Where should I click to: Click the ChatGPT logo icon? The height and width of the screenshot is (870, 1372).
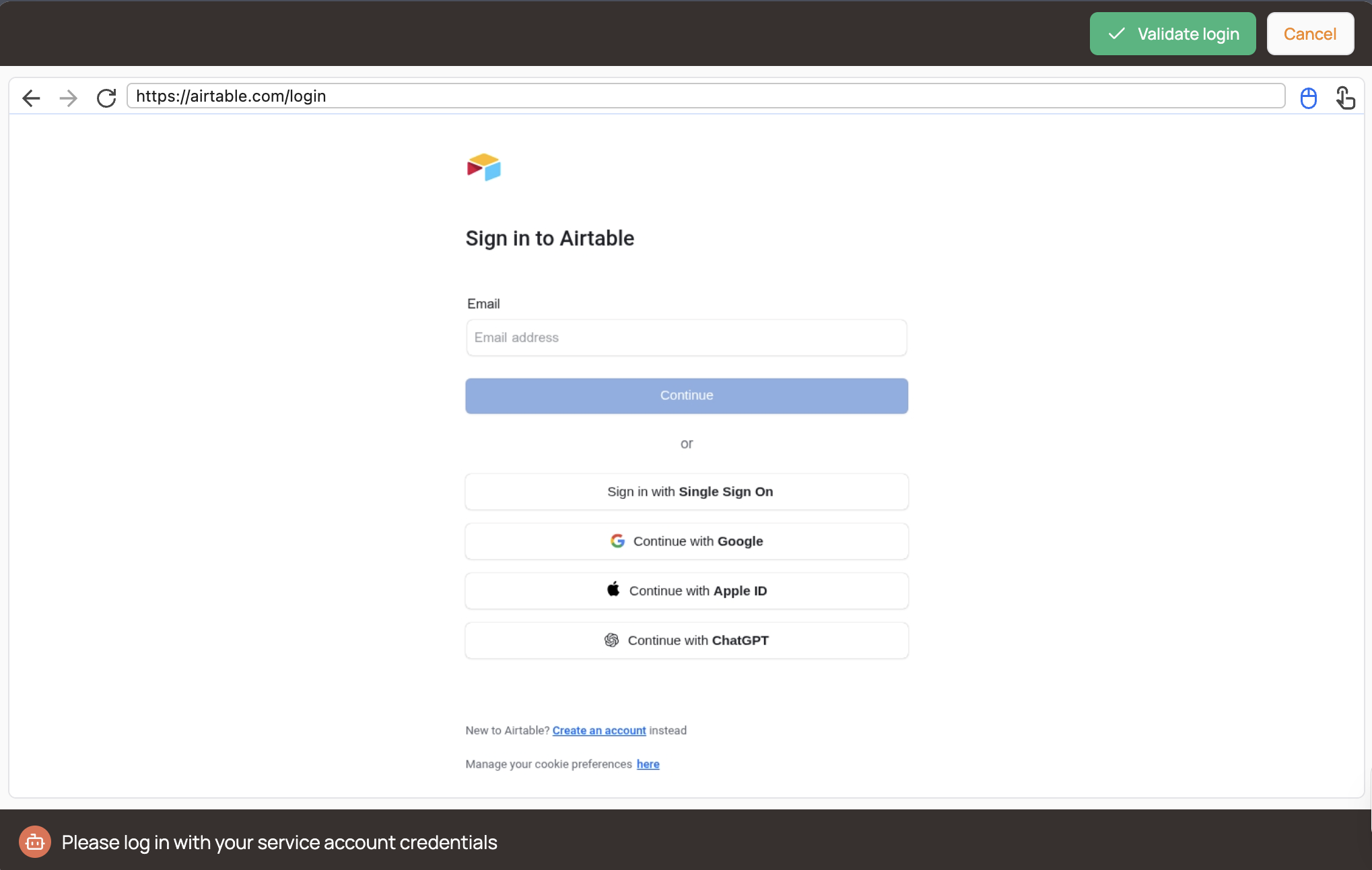[611, 640]
